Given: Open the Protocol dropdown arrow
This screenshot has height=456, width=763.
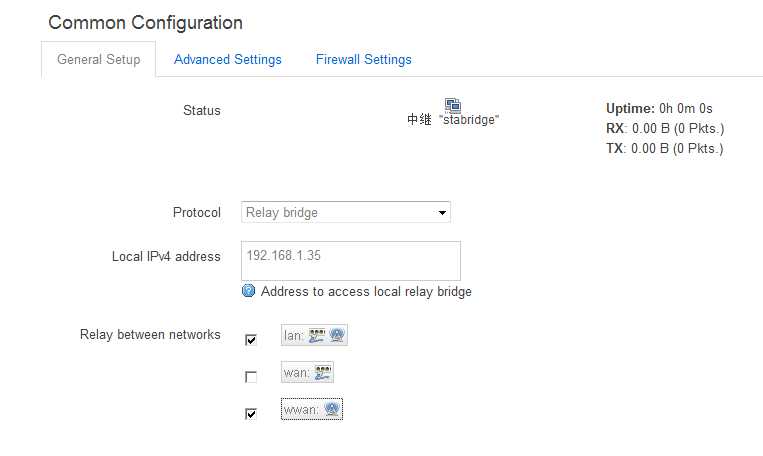Looking at the screenshot, I should [x=442, y=213].
